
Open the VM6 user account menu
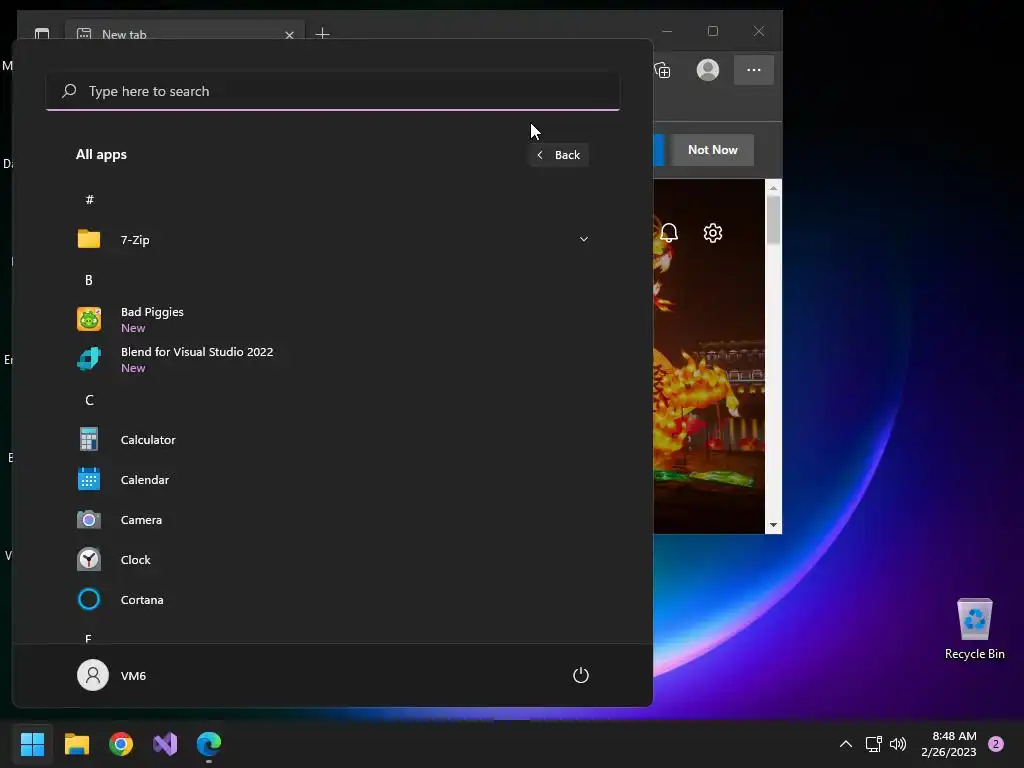pos(112,675)
